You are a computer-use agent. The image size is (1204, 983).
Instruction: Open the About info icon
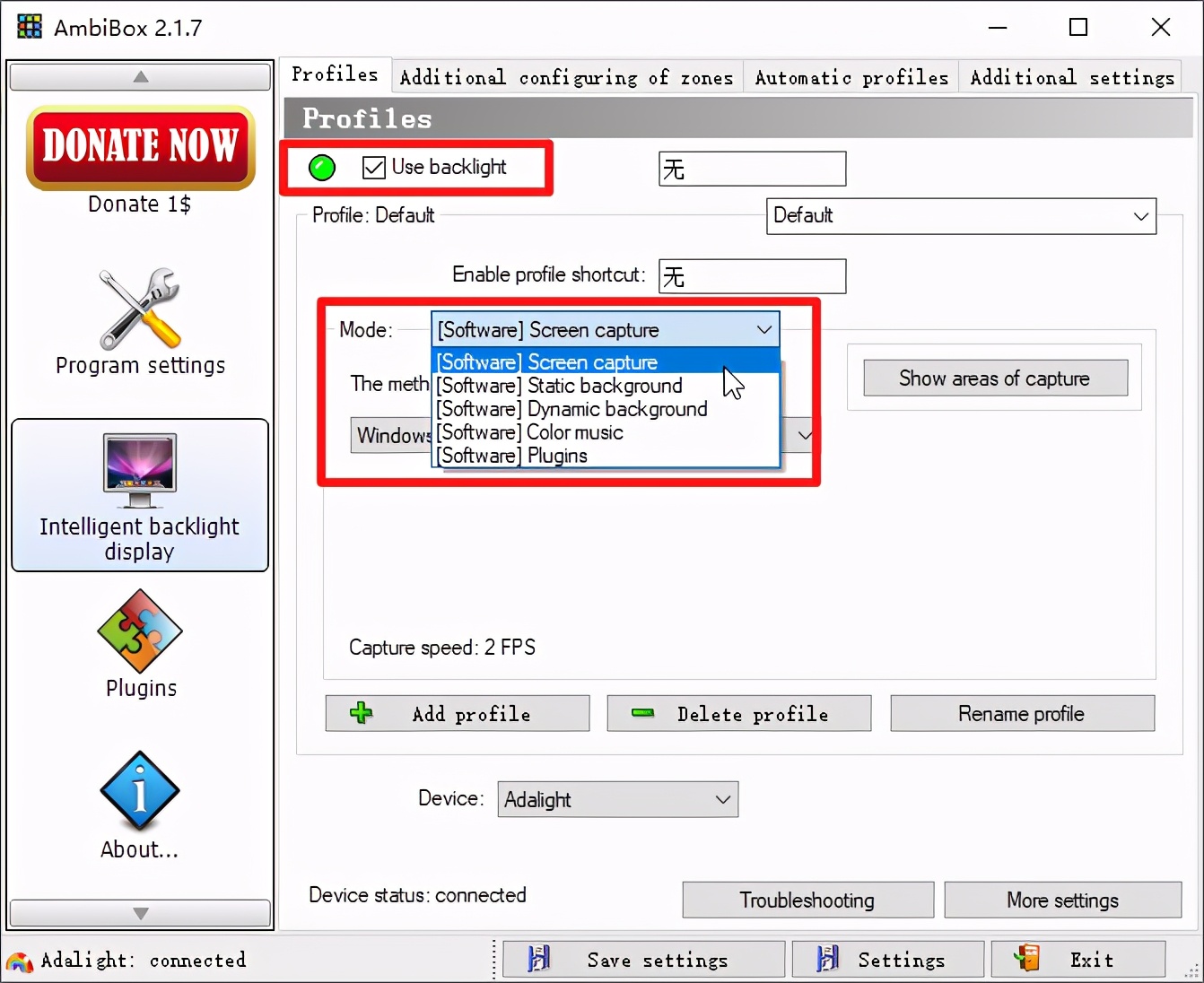click(x=140, y=791)
